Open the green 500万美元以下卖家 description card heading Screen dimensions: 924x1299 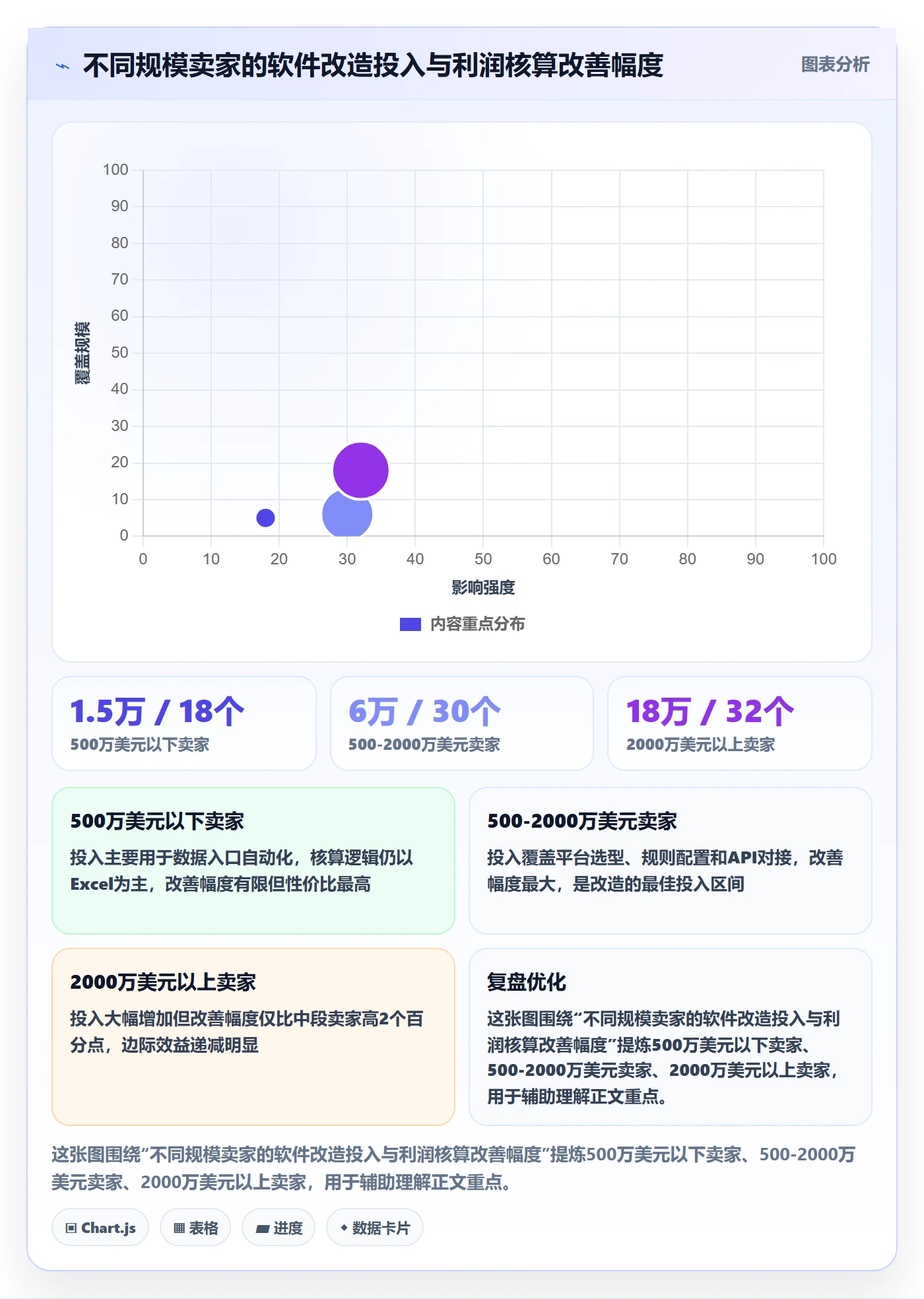click(x=157, y=821)
